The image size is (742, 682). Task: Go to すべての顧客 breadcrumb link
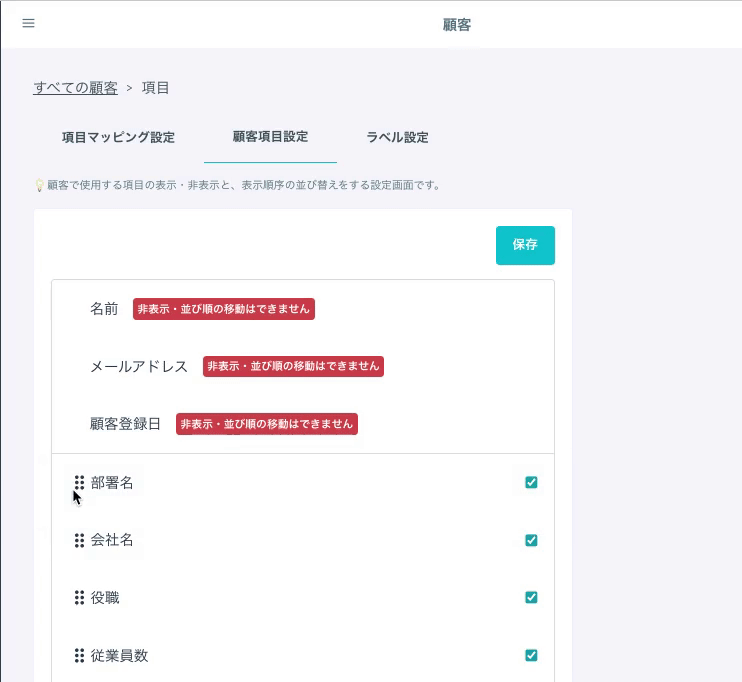point(75,88)
